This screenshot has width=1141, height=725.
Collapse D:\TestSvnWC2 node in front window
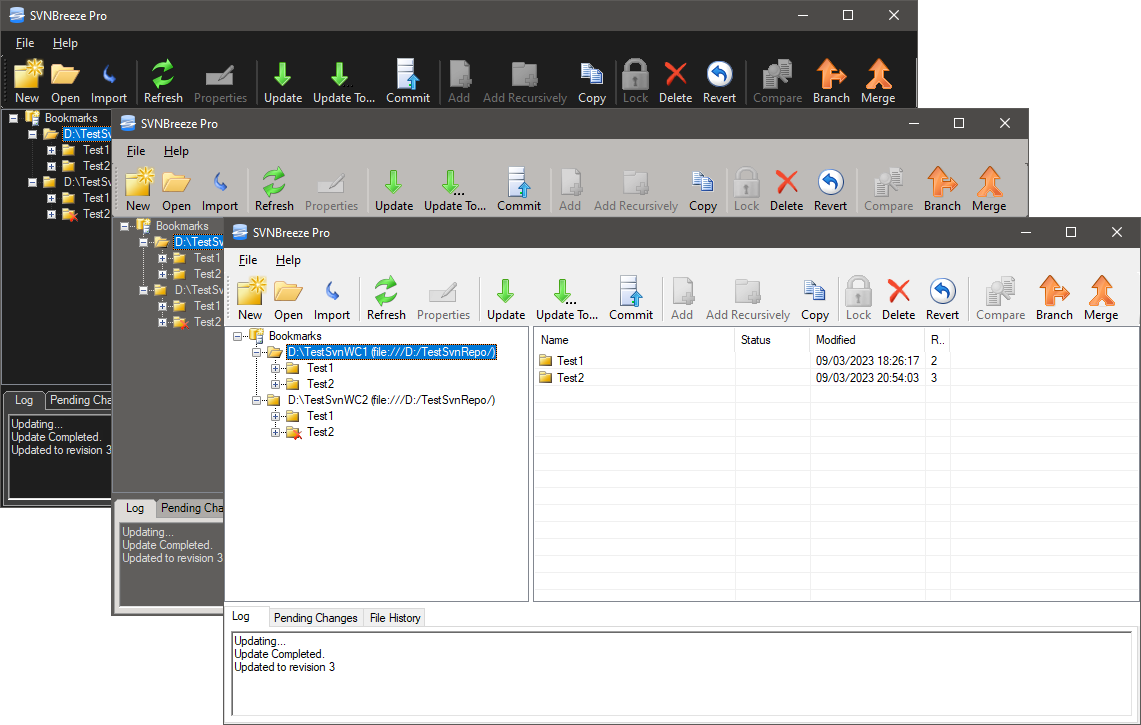coord(256,400)
